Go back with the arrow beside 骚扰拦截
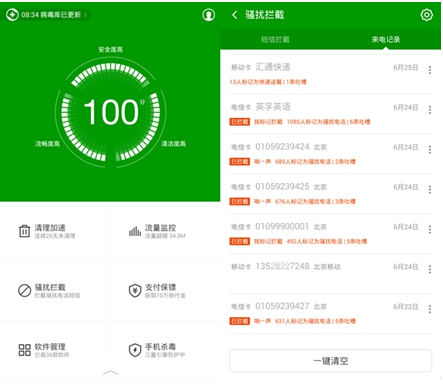 tap(235, 15)
